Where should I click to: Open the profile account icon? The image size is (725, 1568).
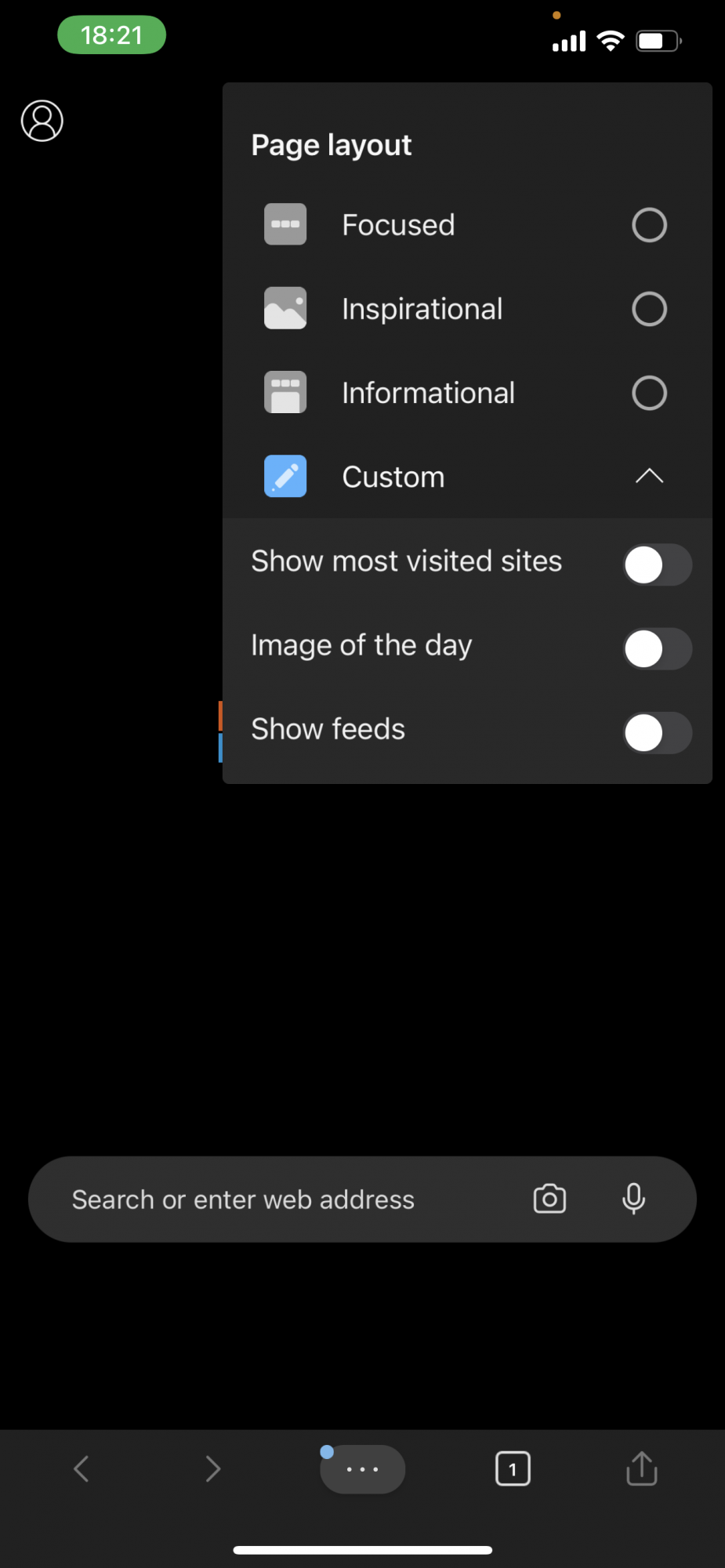click(x=42, y=121)
